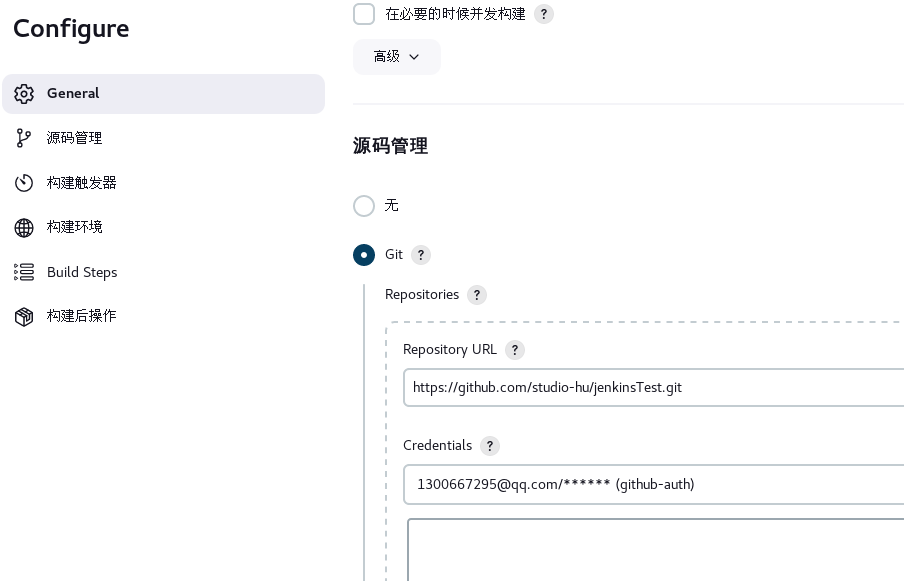The image size is (904, 581).
Task: Click the Build Steps list icon
Action: pos(24,272)
